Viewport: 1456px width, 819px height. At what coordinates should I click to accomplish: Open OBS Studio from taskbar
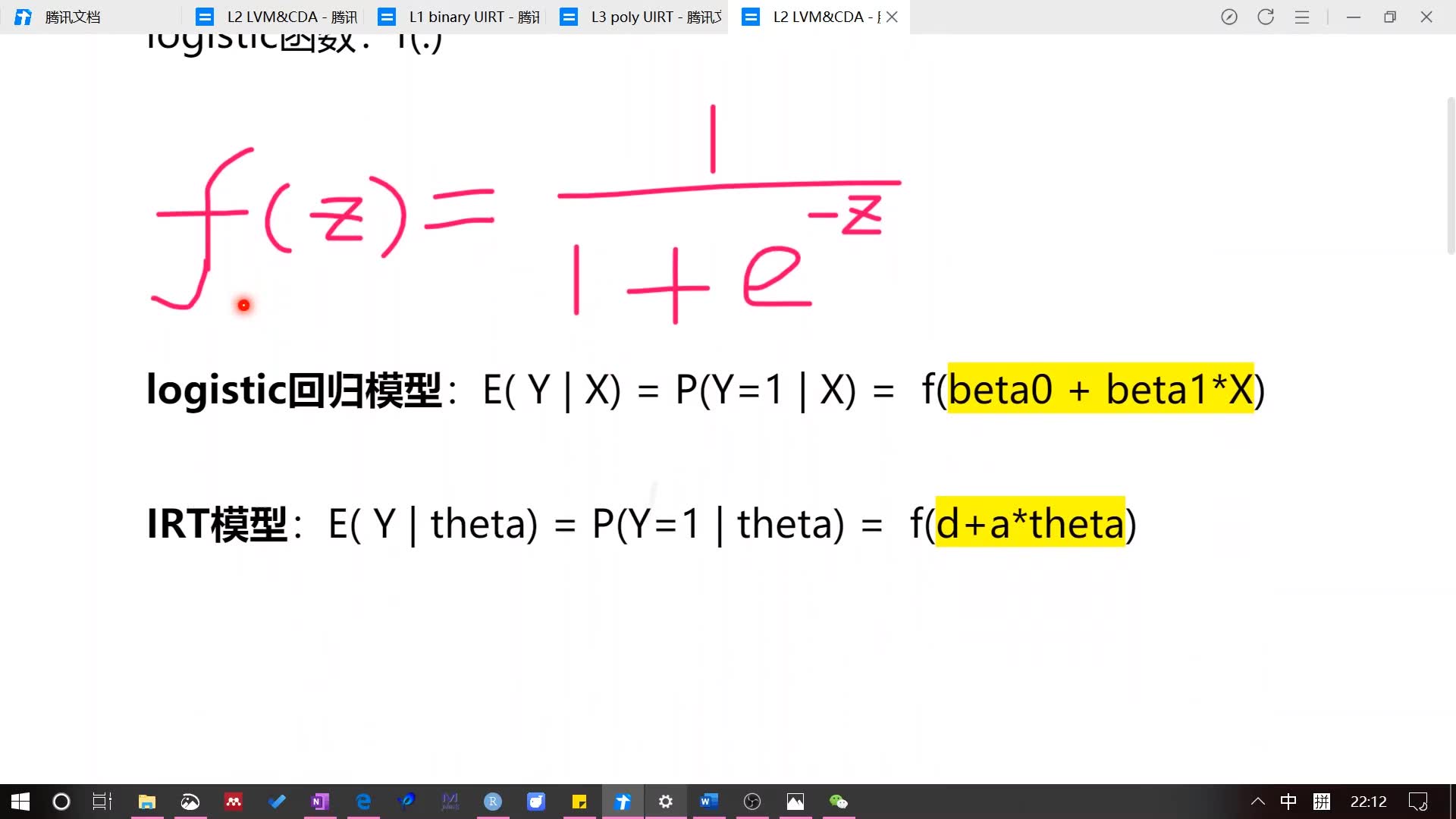point(752,802)
